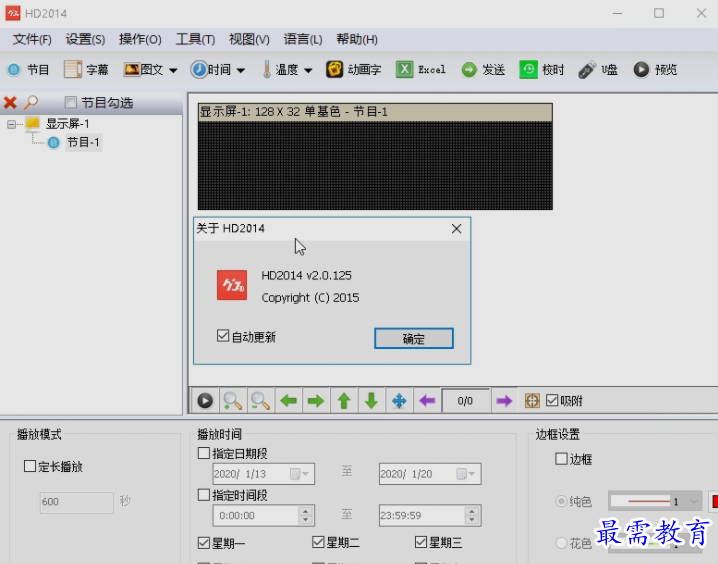Click the orange crosshair icon beside 吸附
Viewport: 718px width, 564px height.
[x=532, y=401]
